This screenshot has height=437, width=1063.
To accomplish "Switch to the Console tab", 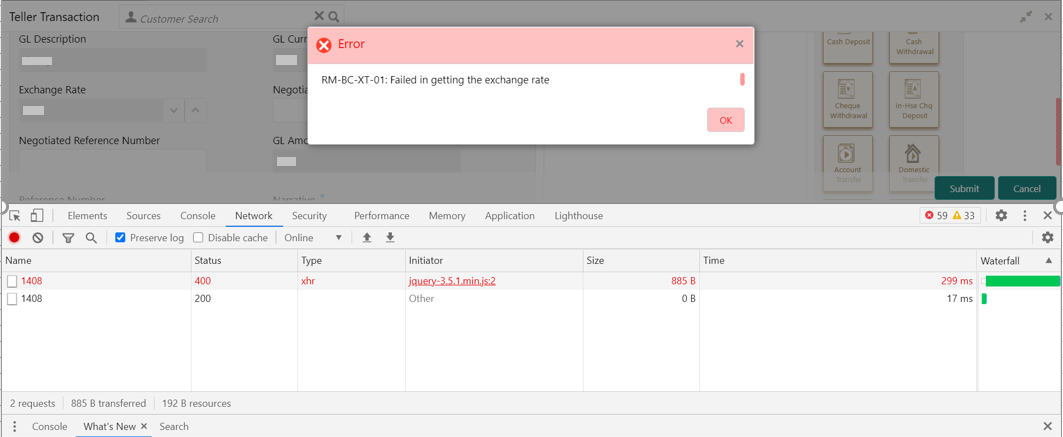I will click(198, 215).
